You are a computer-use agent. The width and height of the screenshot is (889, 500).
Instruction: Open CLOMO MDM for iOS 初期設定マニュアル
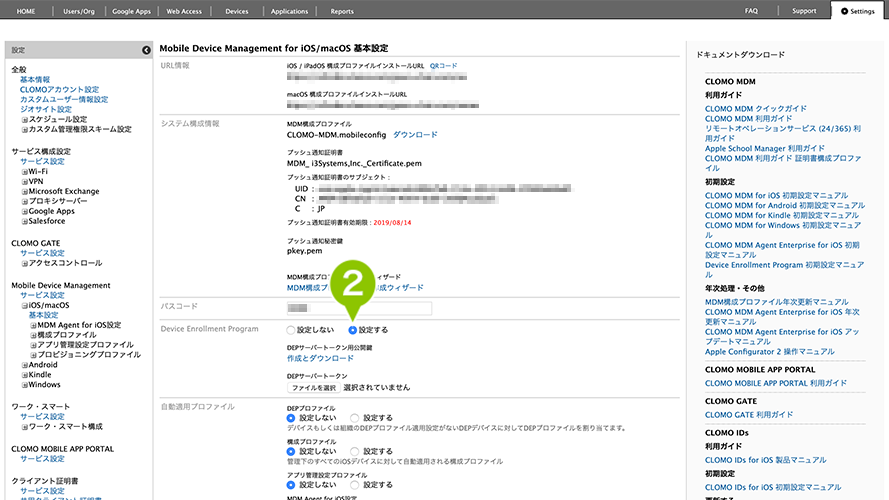777,196
